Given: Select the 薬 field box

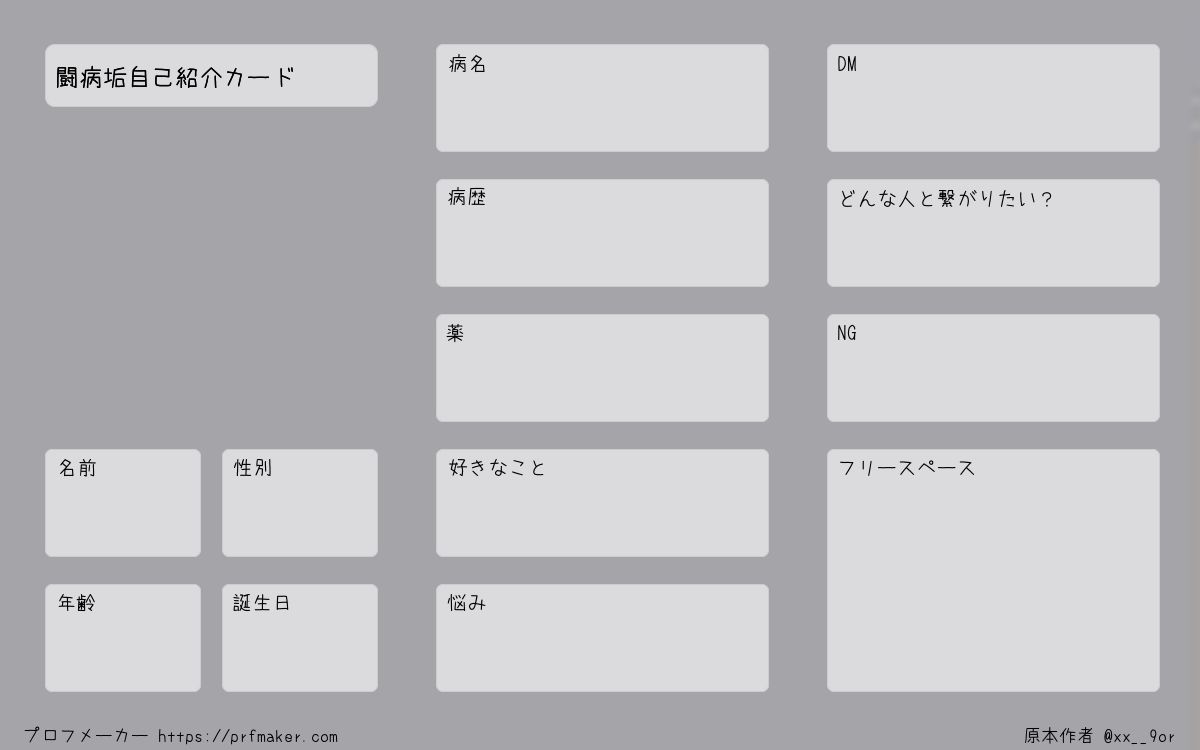Looking at the screenshot, I should (x=602, y=368).
